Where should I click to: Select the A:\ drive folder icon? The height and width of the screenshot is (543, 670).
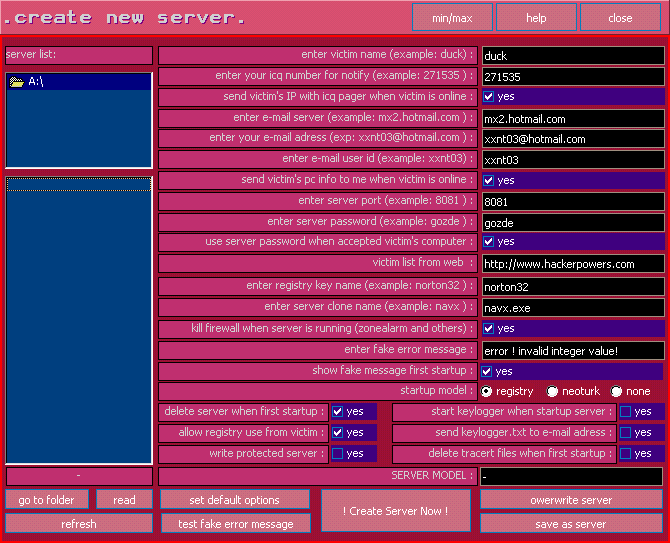[x=16, y=82]
